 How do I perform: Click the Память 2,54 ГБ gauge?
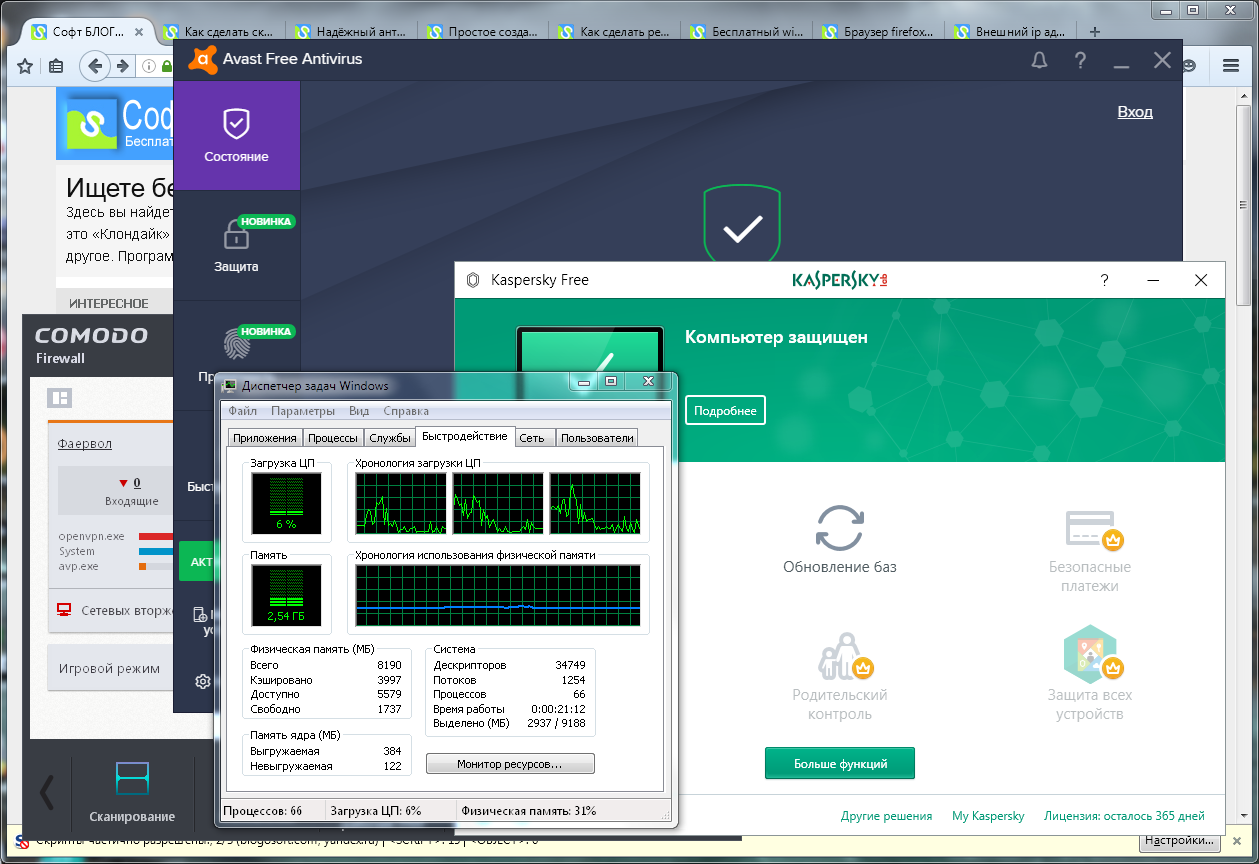click(x=286, y=594)
